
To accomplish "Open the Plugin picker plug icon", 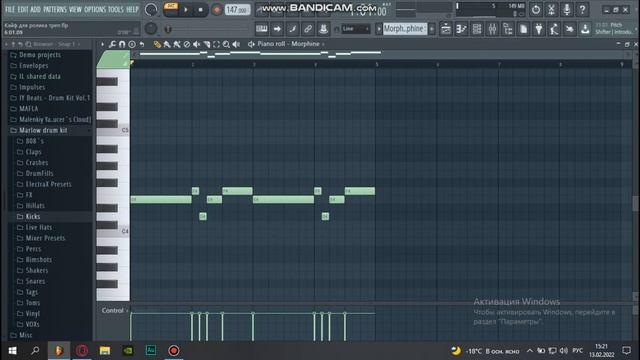I will tap(539, 29).
